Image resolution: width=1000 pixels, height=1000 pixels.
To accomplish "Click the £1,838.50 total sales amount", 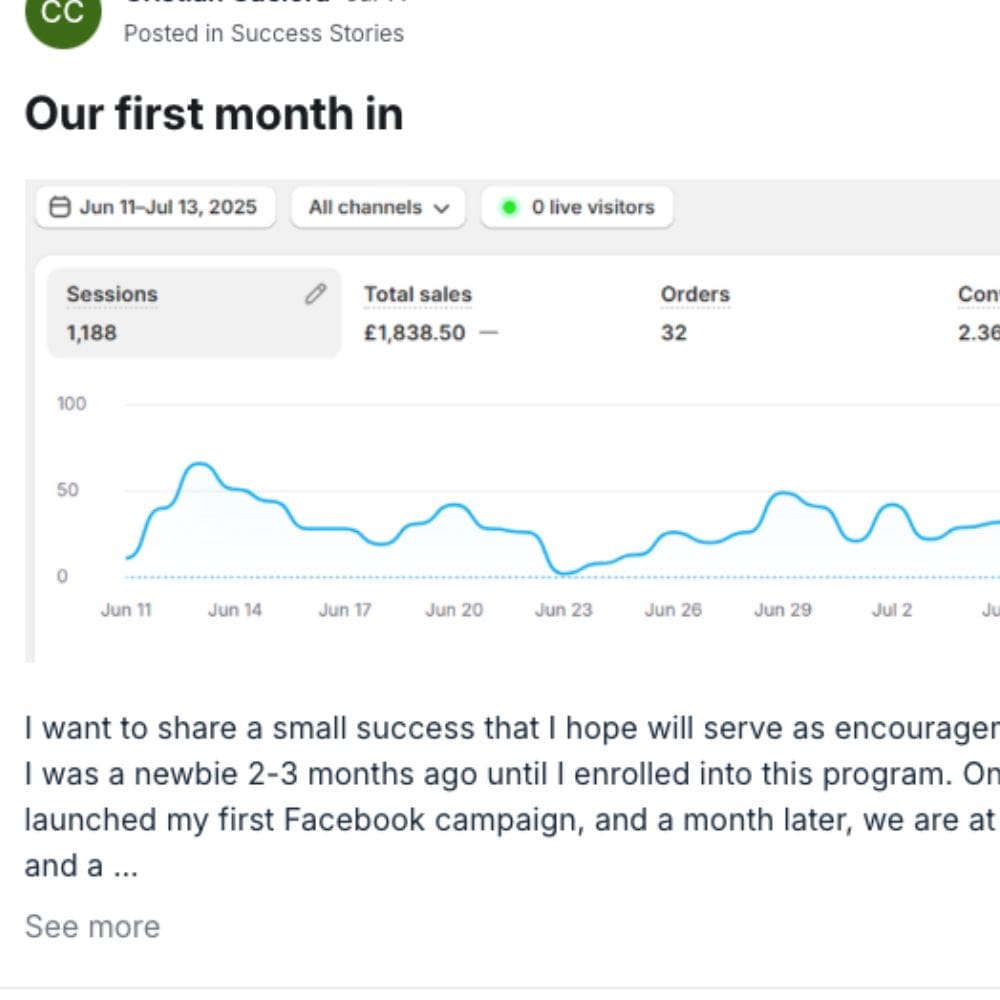I will [x=414, y=333].
